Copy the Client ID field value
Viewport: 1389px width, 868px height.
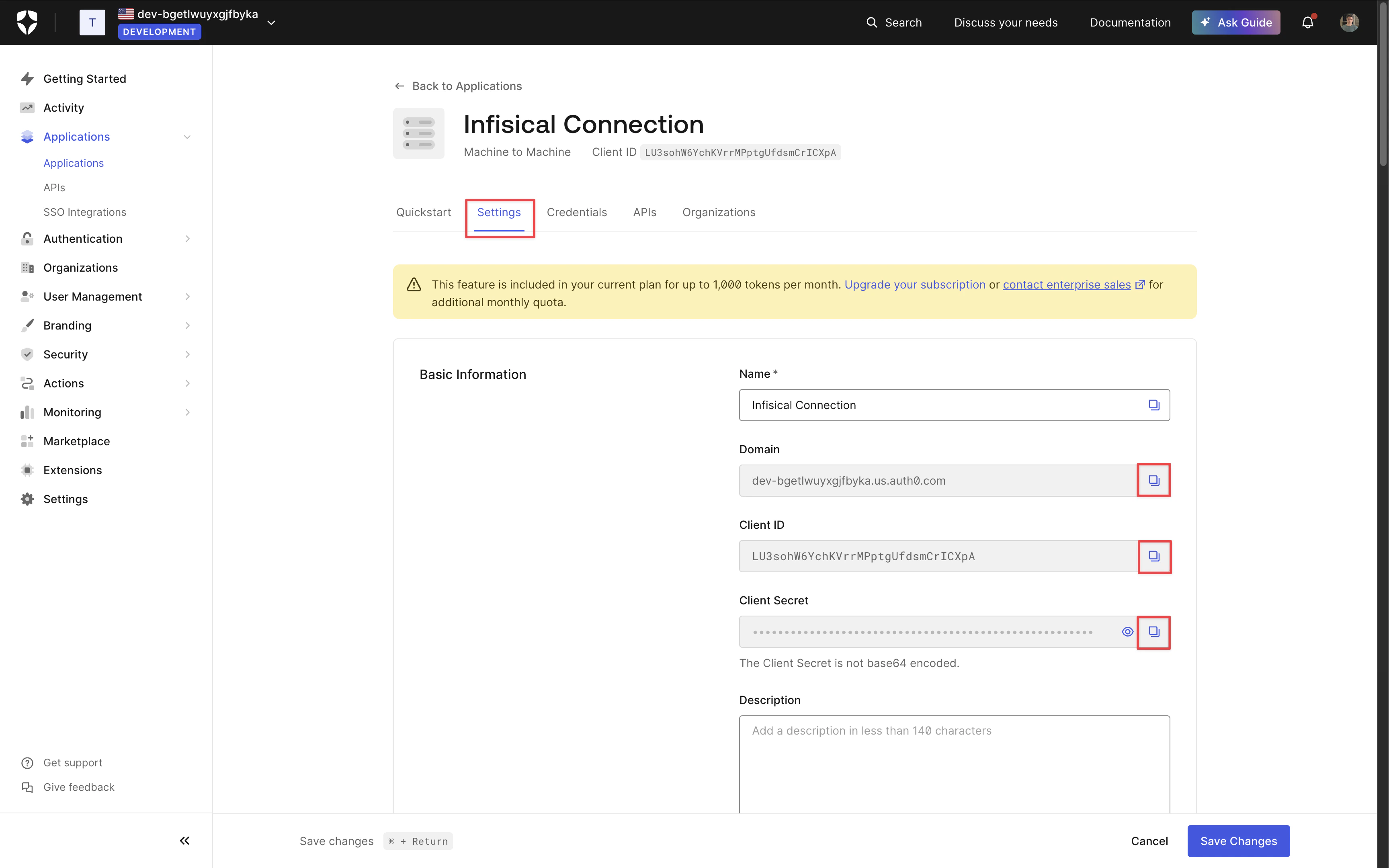[x=1153, y=556]
